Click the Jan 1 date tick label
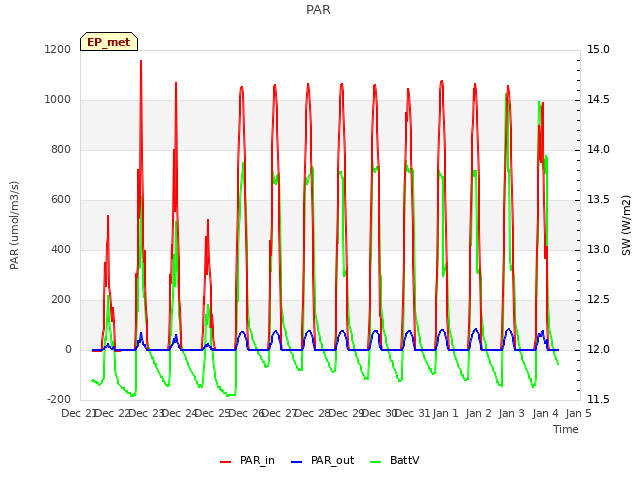Image resolution: width=640 pixels, height=480 pixels. point(445,413)
